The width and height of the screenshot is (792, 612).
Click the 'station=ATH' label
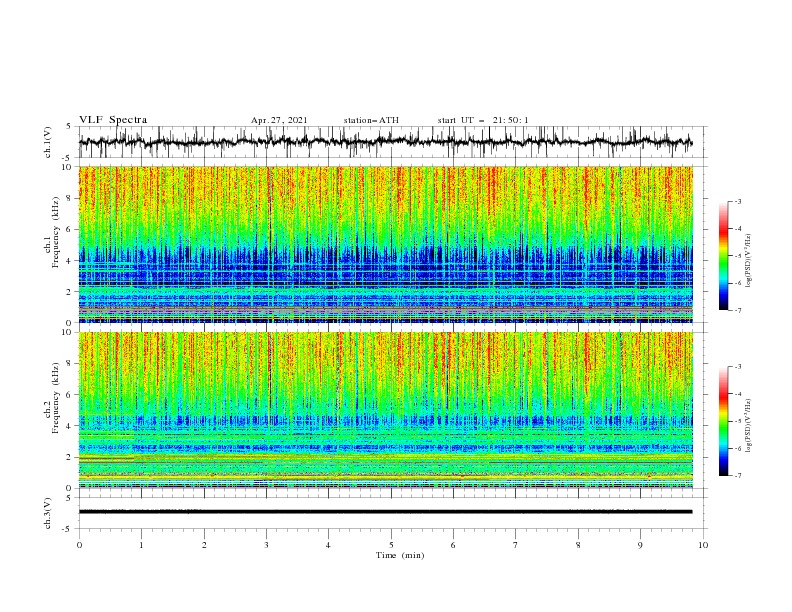click(371, 120)
